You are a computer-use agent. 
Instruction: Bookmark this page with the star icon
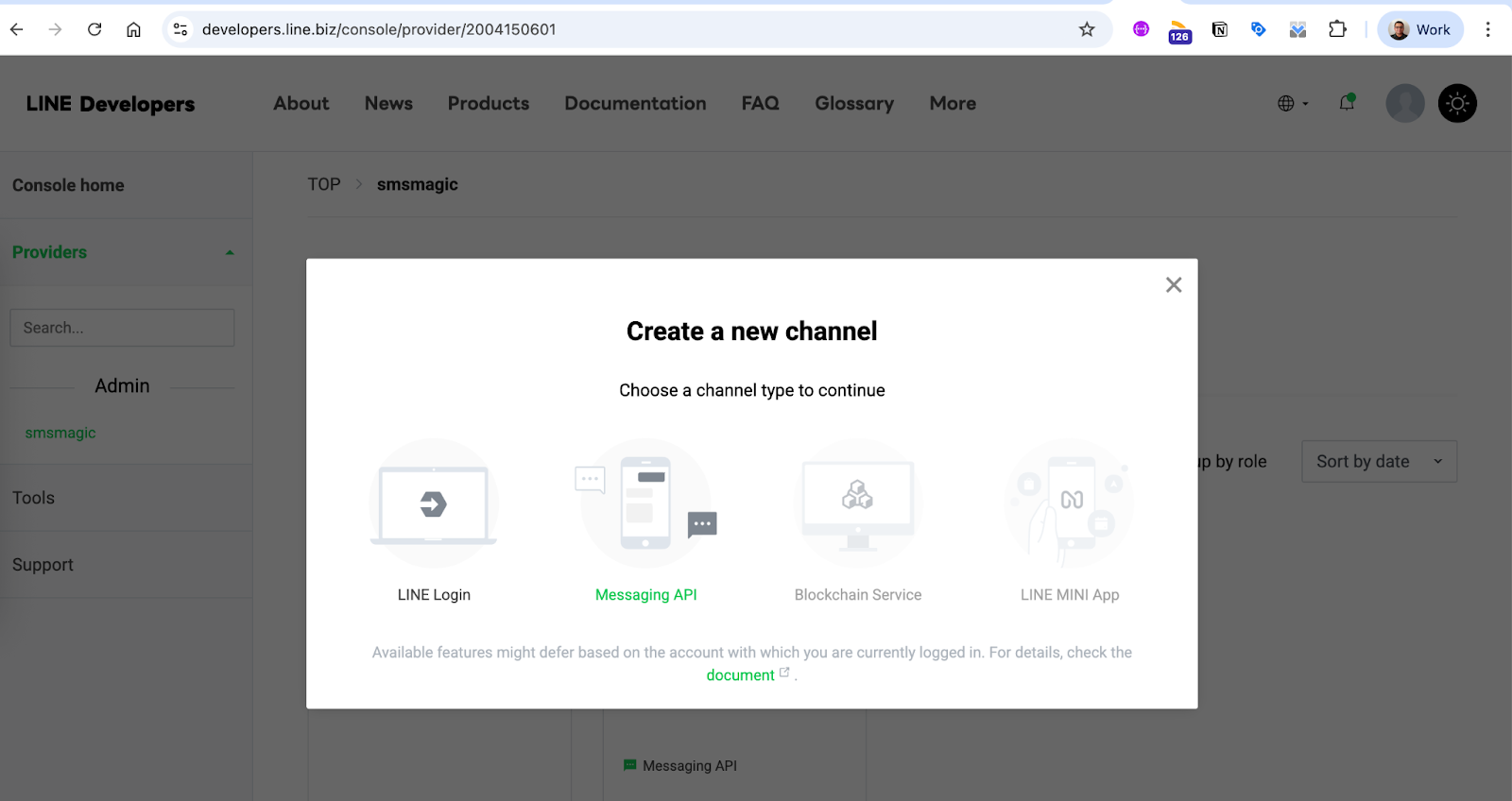[x=1087, y=29]
